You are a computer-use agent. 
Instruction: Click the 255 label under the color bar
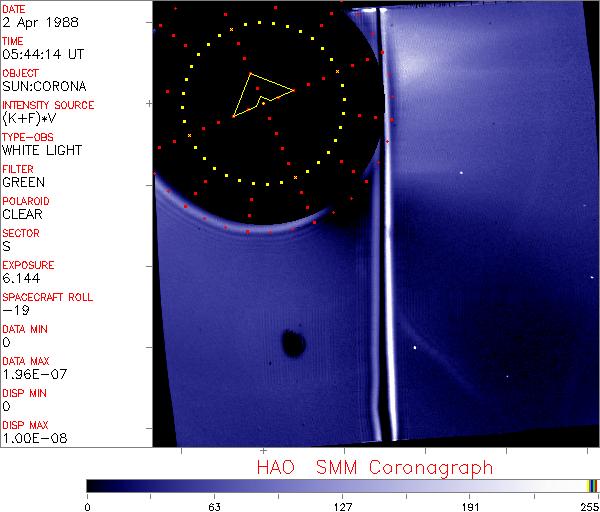coord(588,505)
